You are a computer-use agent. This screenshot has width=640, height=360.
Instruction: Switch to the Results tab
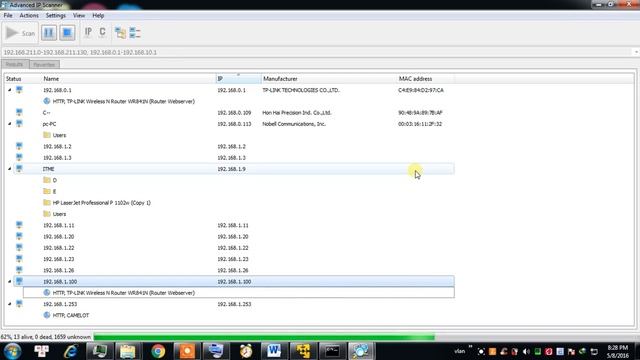pyautogui.click(x=15, y=64)
